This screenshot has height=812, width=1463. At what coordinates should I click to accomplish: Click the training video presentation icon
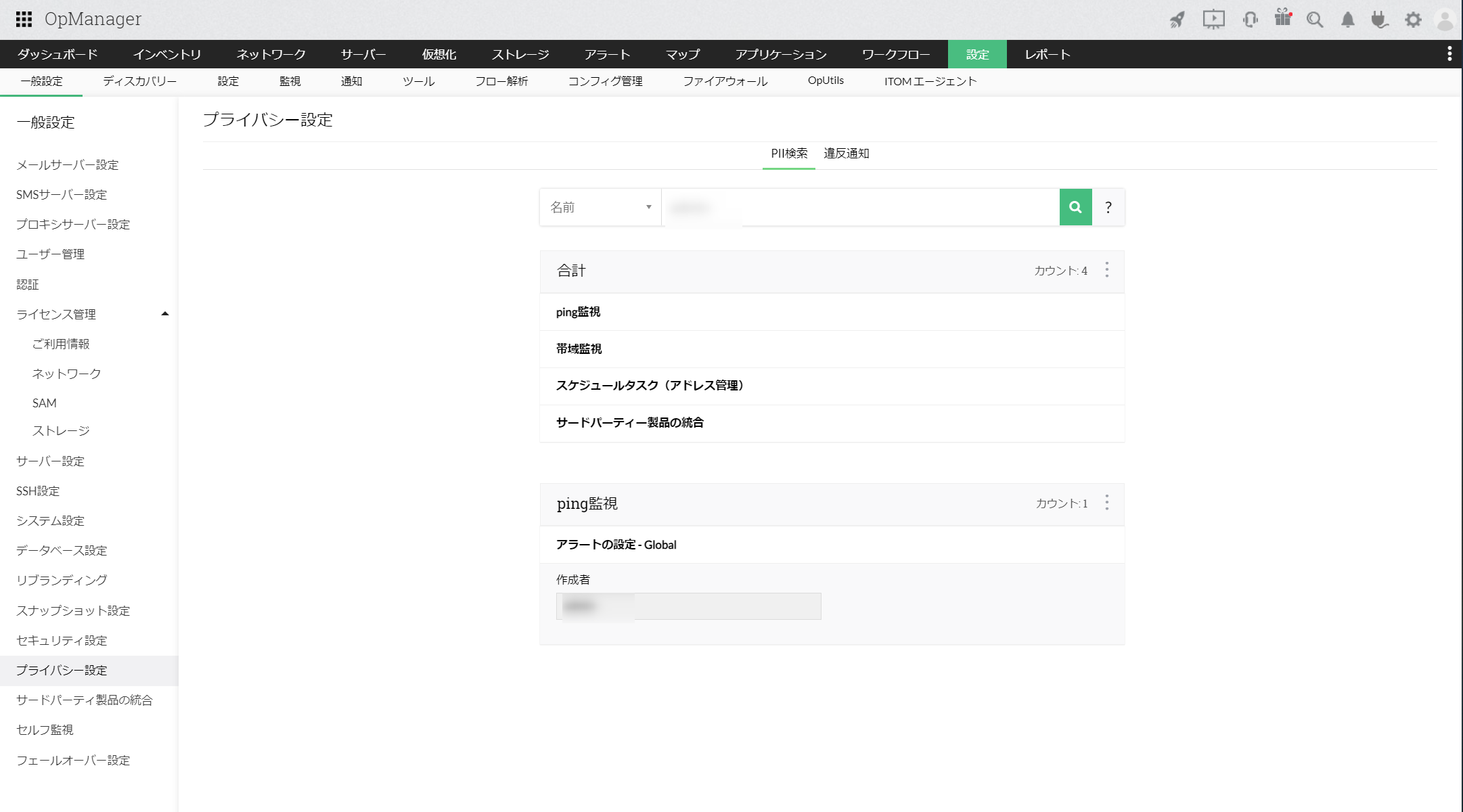click(1213, 20)
